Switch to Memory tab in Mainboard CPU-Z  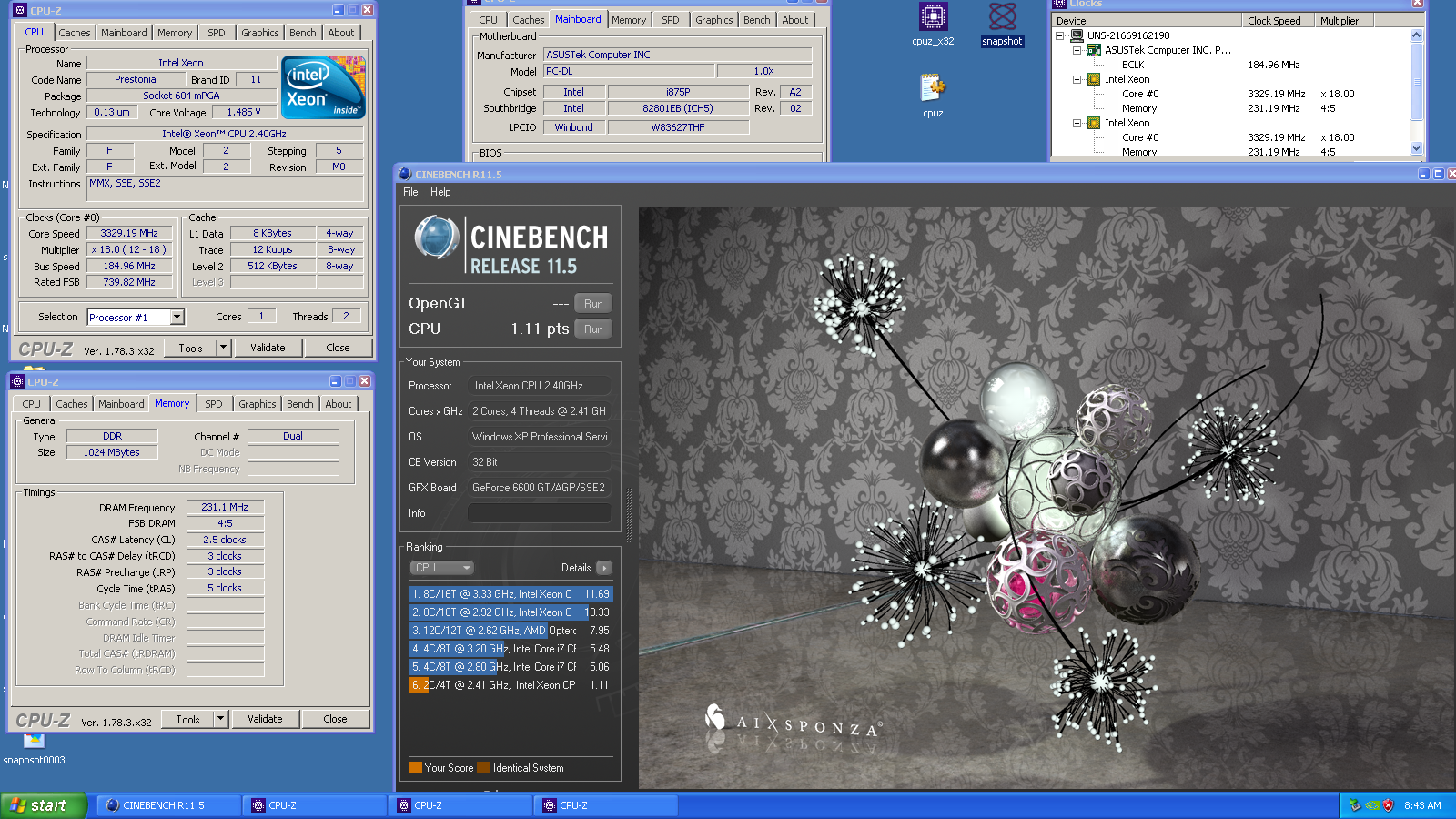pyautogui.click(x=629, y=20)
